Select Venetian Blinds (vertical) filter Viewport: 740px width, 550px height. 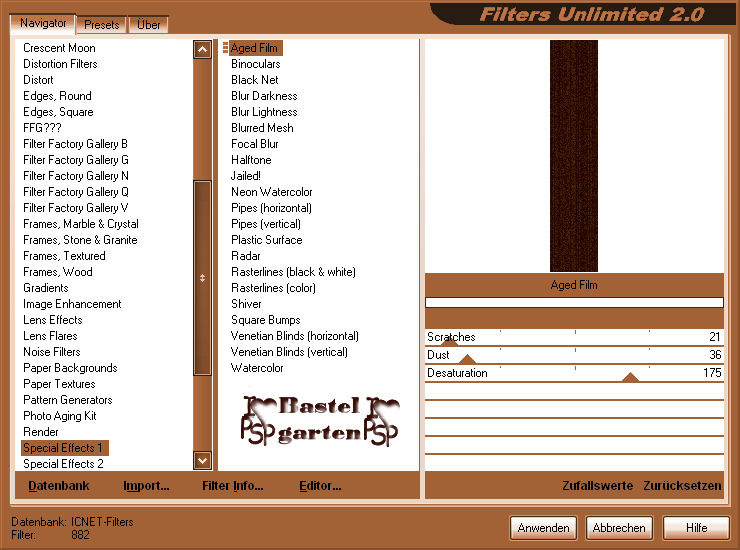(289, 352)
